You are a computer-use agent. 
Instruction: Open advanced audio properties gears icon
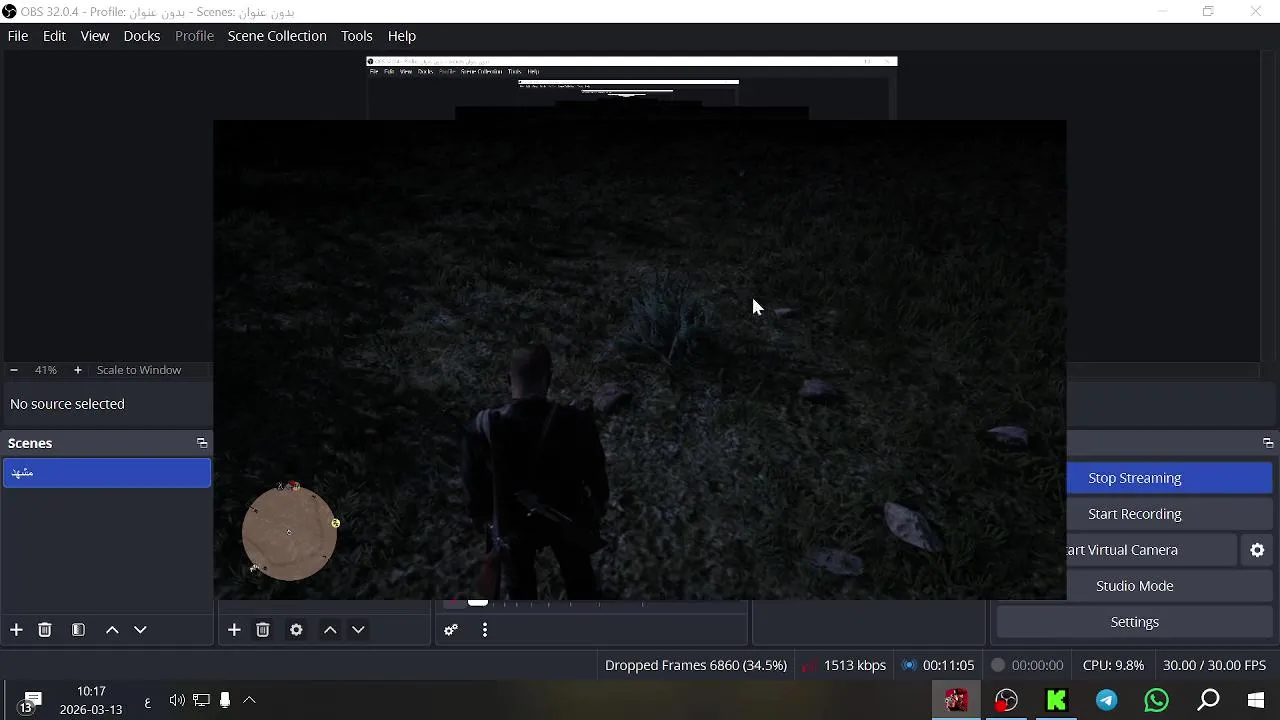click(451, 630)
